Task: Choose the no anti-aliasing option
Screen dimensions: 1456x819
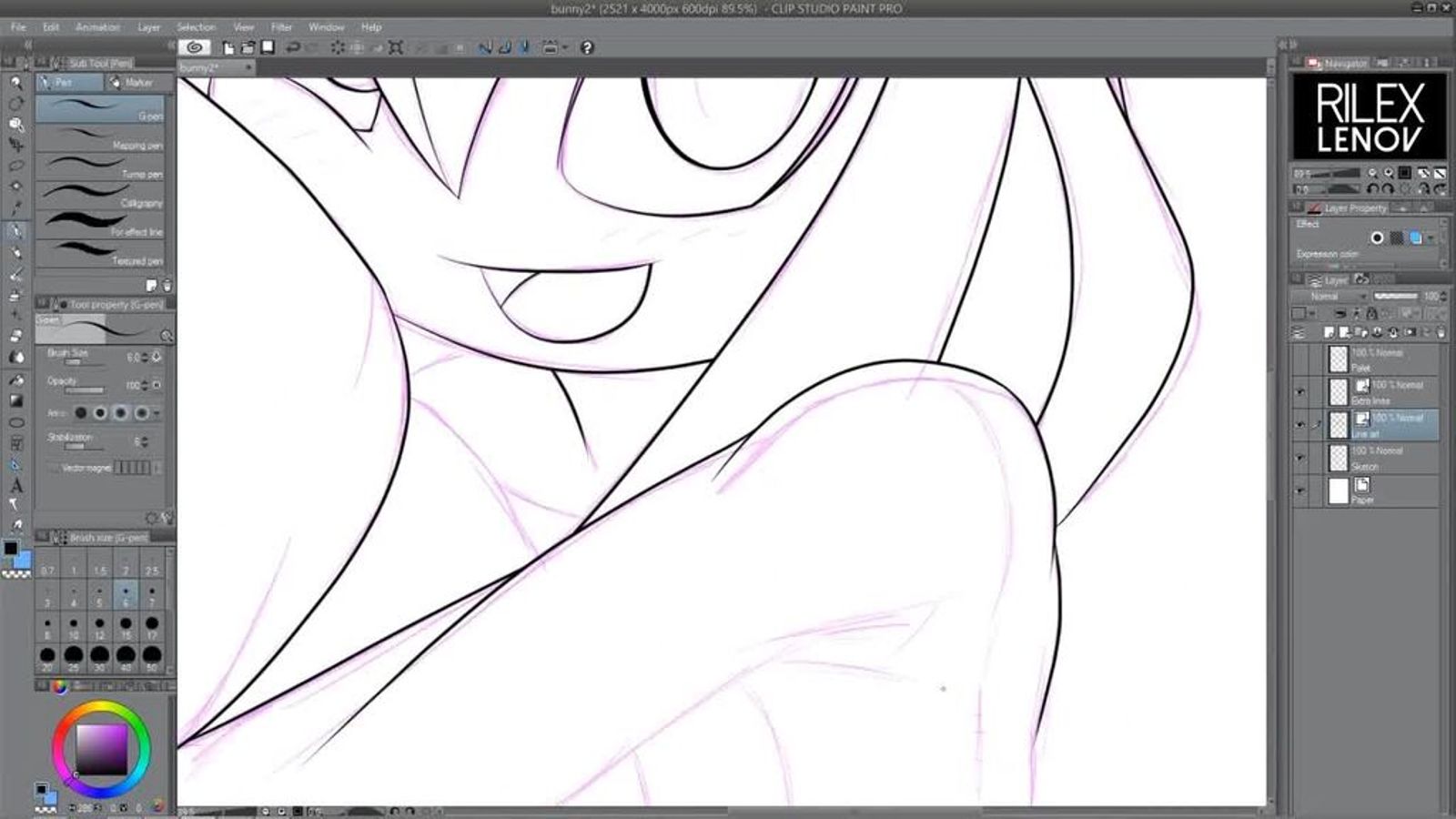Action: coord(81,413)
